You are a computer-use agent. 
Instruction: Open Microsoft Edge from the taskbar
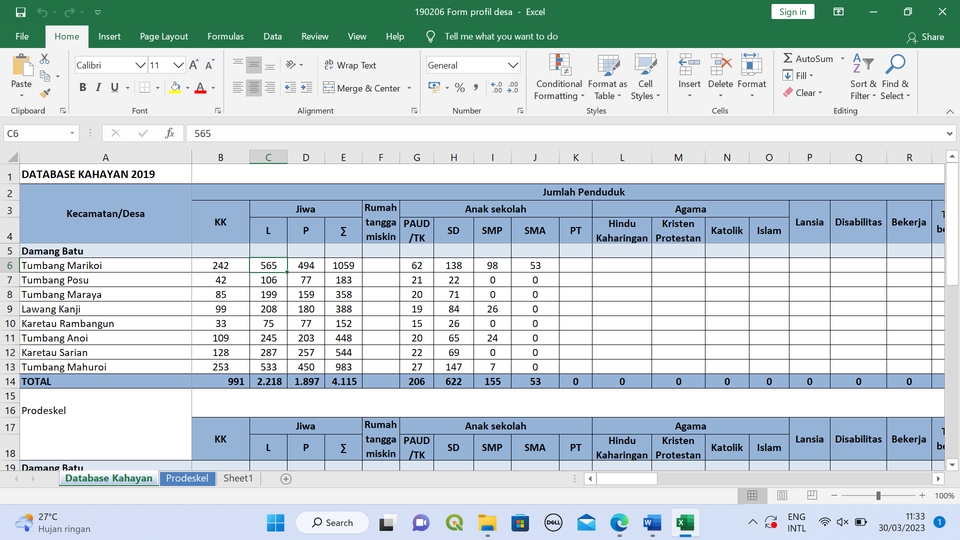619,522
